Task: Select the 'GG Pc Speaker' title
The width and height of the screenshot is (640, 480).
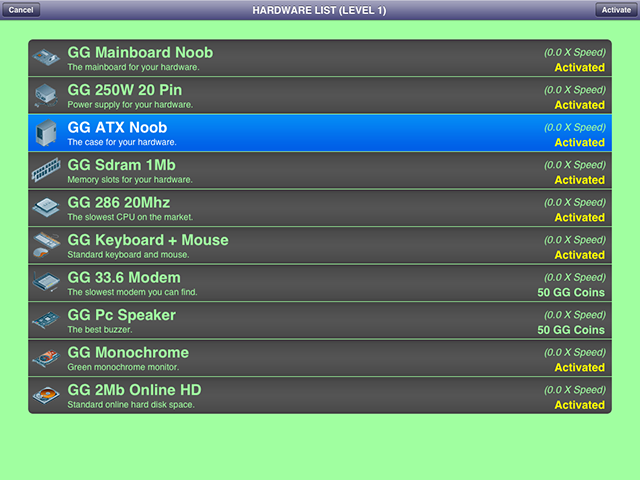Action: point(121,316)
